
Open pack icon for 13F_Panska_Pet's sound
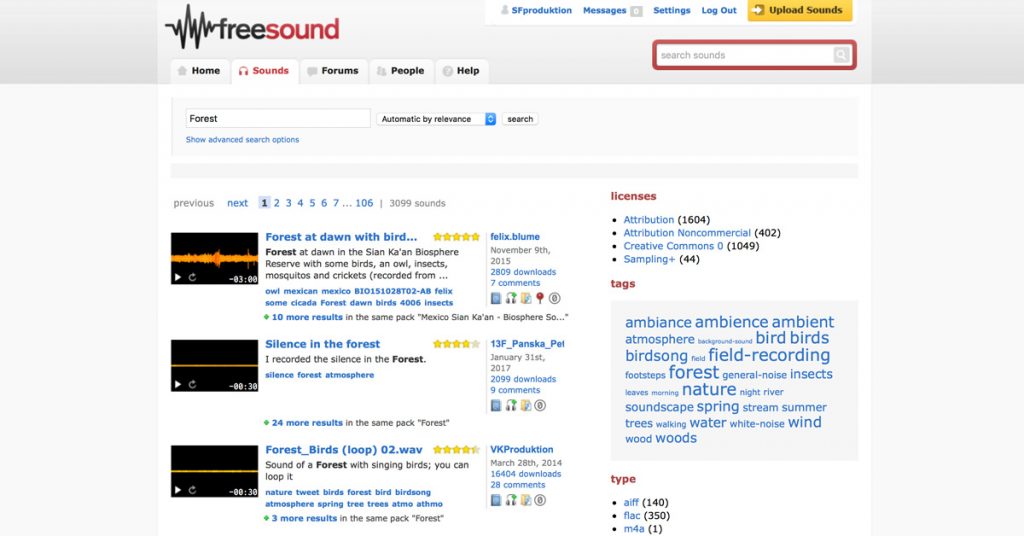496,405
